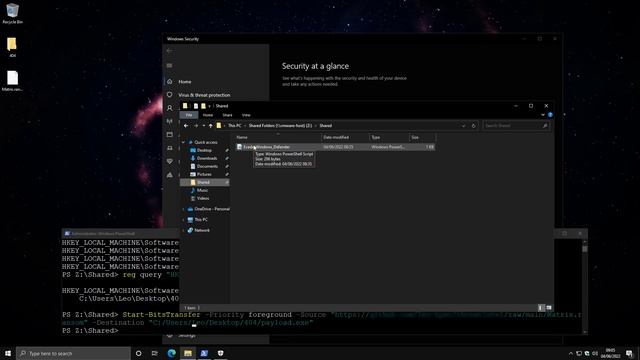Open Home in Windows Security sidebar
The width and height of the screenshot is (640, 360).
click(184, 82)
